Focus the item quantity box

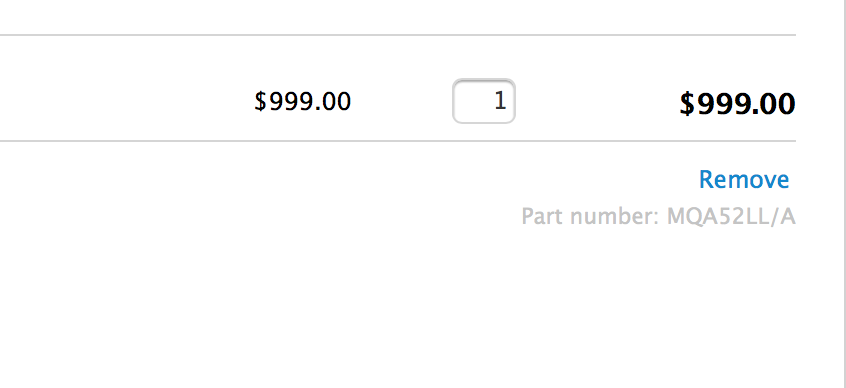click(484, 101)
